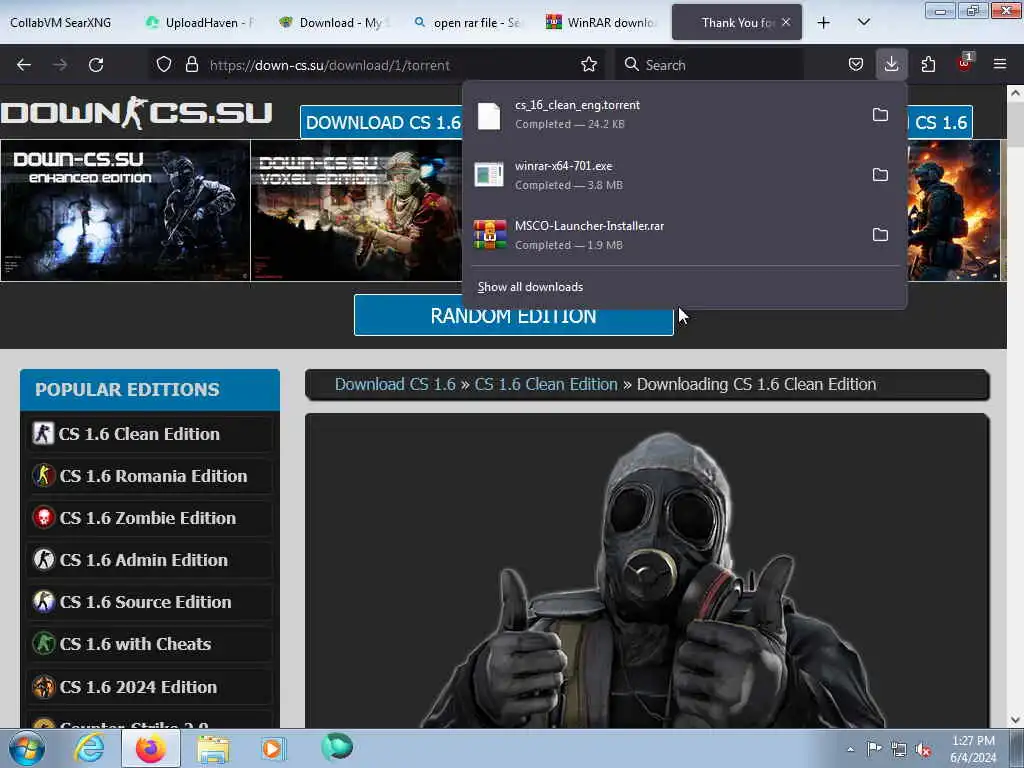1024x768 pixels.
Task: Click the site security padlock icon
Action: point(191,64)
